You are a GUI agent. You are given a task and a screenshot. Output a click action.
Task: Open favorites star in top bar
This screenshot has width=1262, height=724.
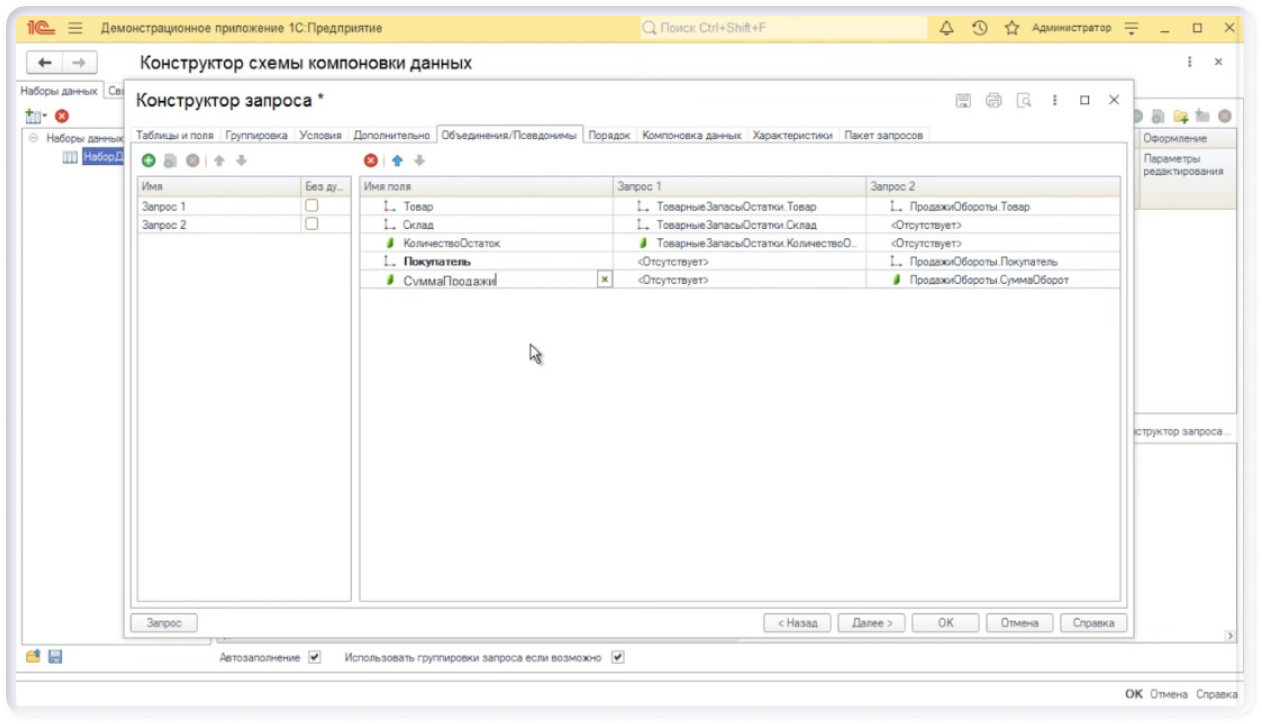click(1012, 28)
